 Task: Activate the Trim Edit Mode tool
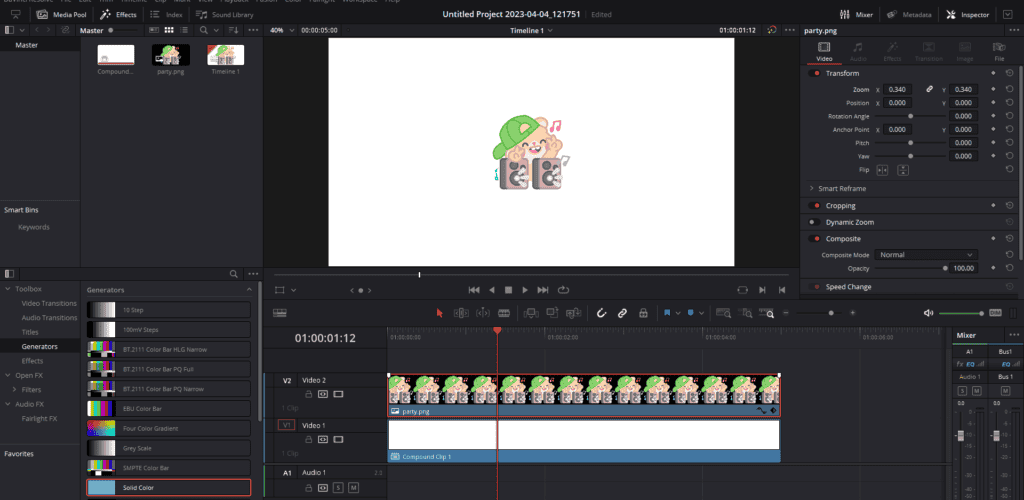tap(461, 313)
